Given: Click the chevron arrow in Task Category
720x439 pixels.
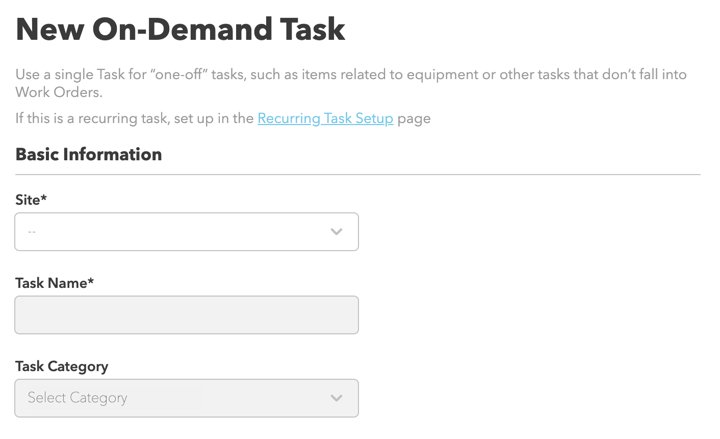Looking at the screenshot, I should [337, 398].
